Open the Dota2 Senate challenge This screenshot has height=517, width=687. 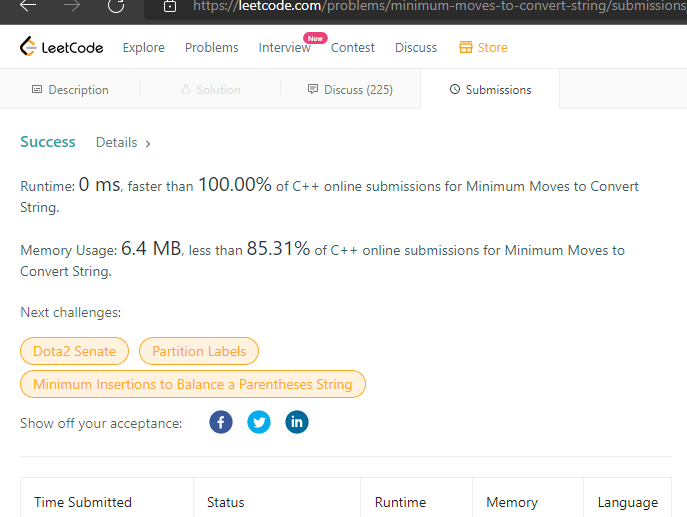[x=75, y=351]
